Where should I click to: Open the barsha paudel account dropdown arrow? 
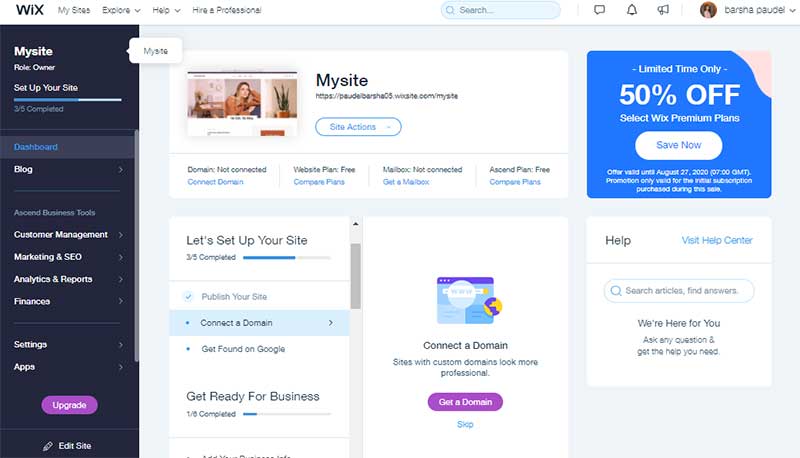(792, 10)
